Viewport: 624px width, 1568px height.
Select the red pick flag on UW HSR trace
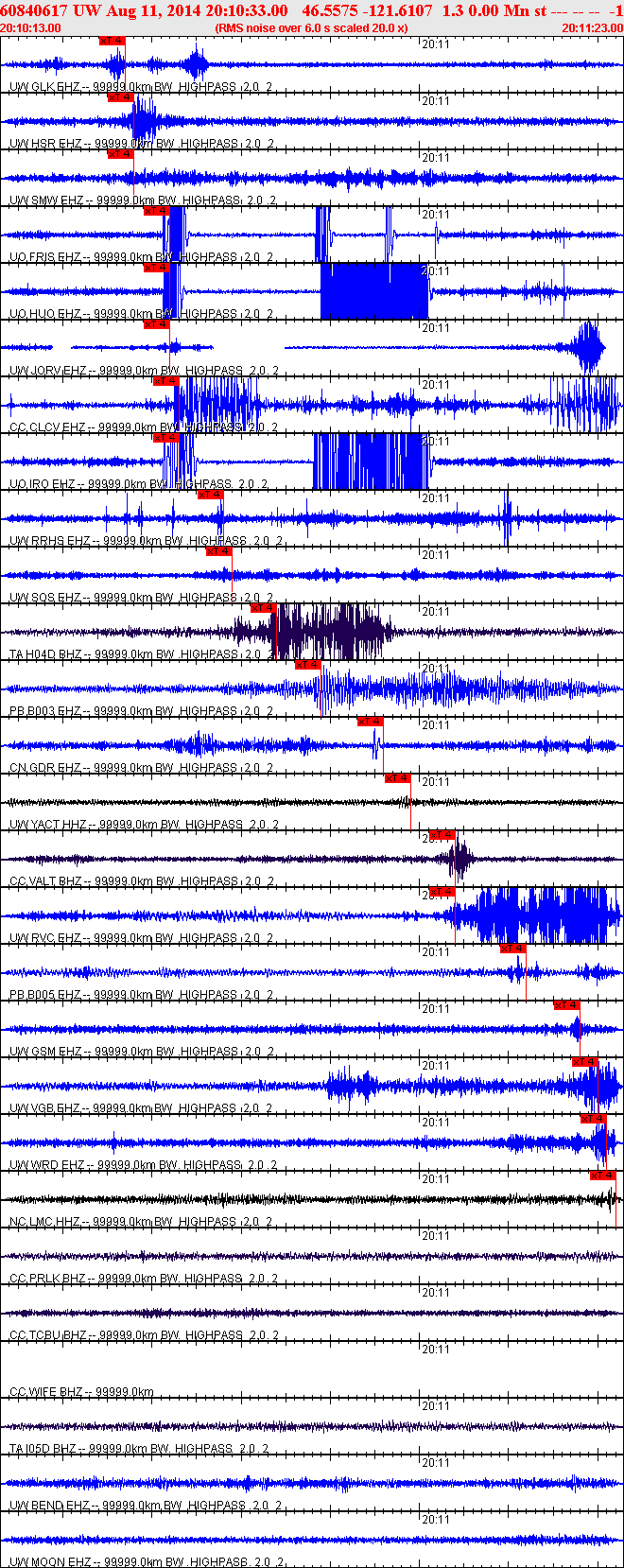(120, 97)
